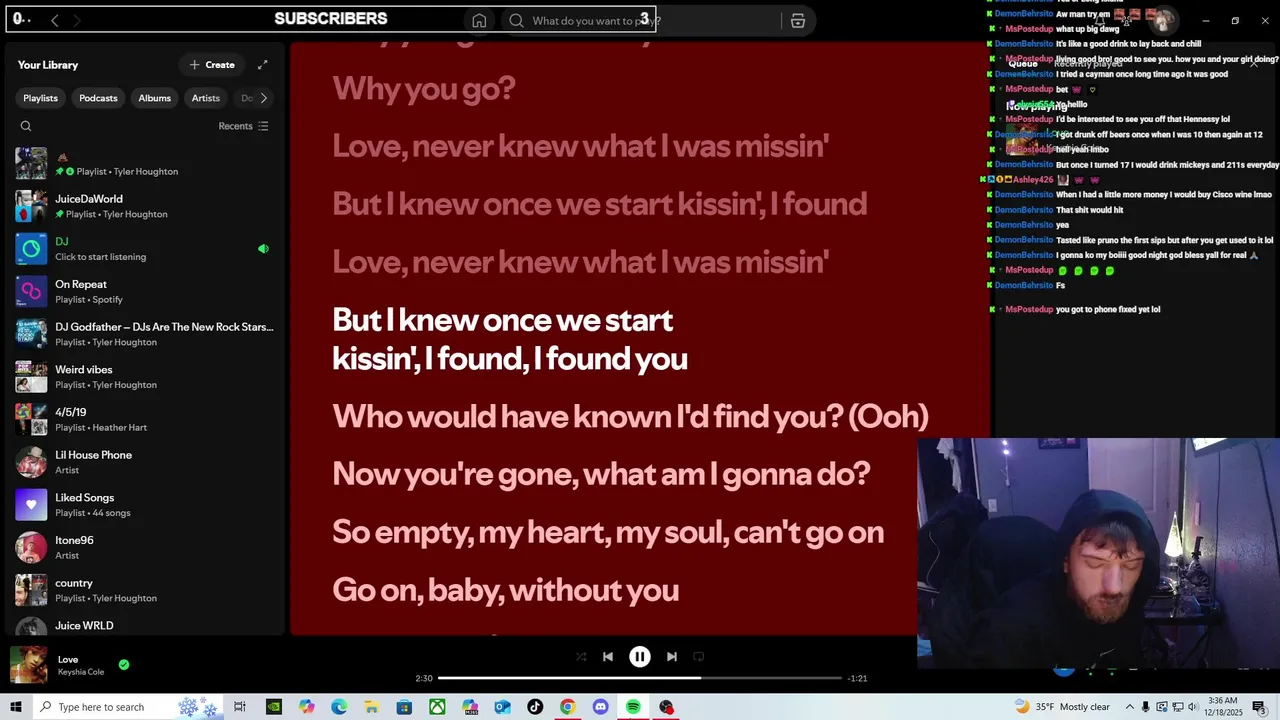Toggle the repeat button
The width and height of the screenshot is (1280, 720).
(699, 657)
